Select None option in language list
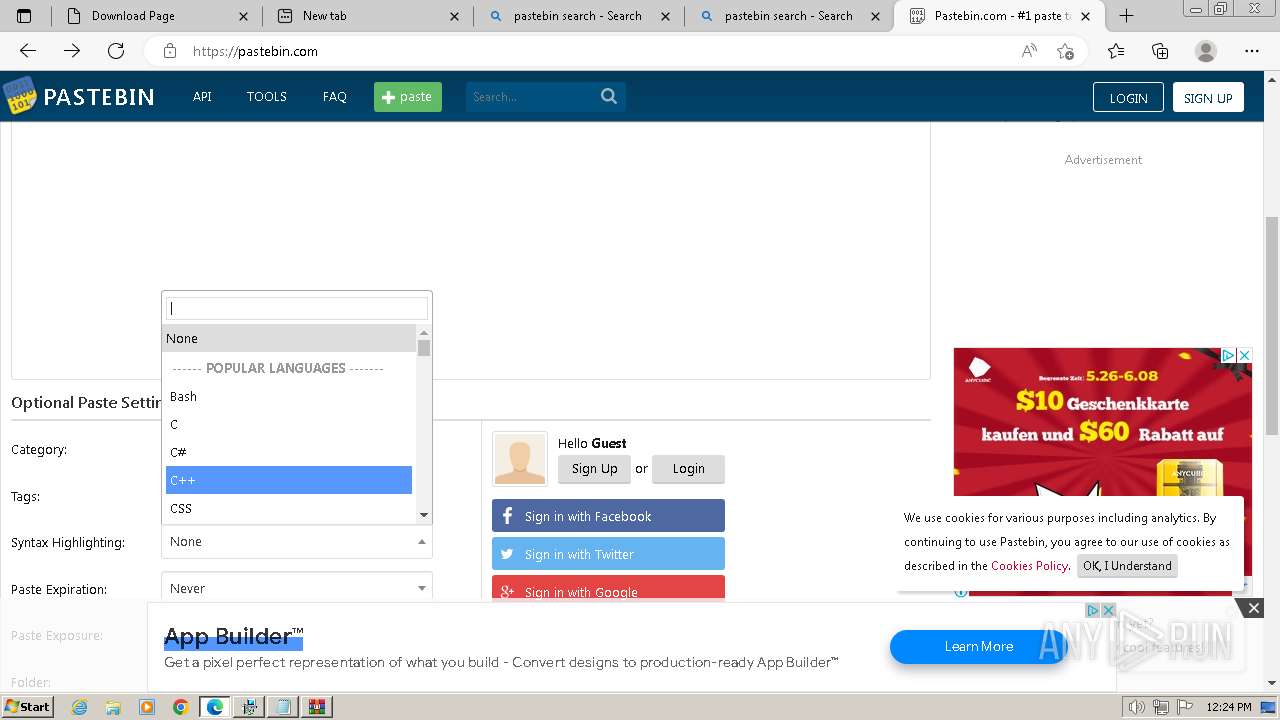This screenshot has width=1280, height=720. coord(289,338)
